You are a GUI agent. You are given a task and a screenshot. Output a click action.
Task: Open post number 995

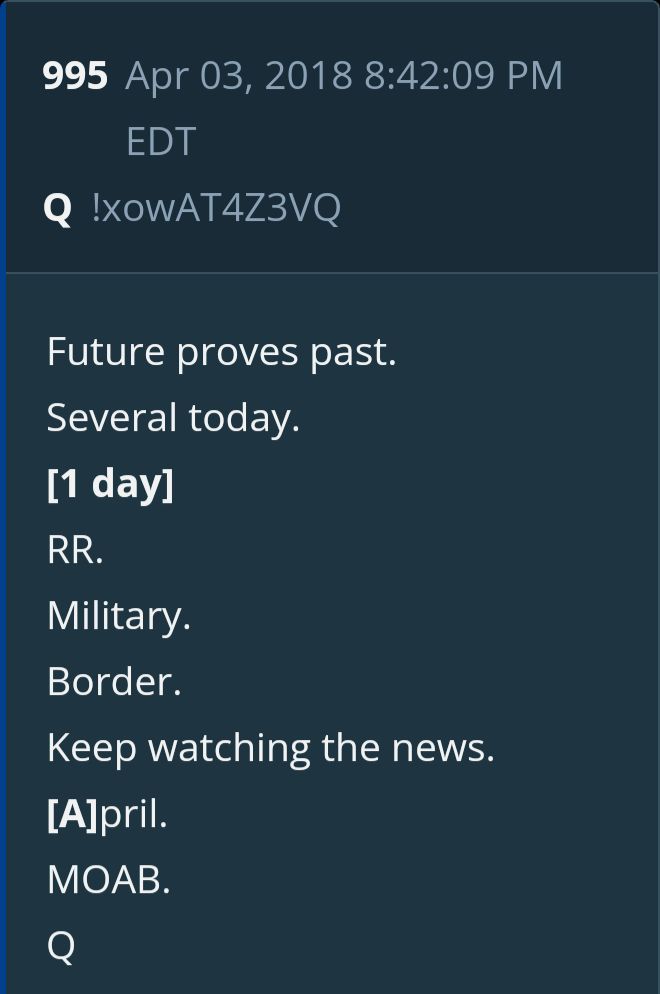click(75, 75)
